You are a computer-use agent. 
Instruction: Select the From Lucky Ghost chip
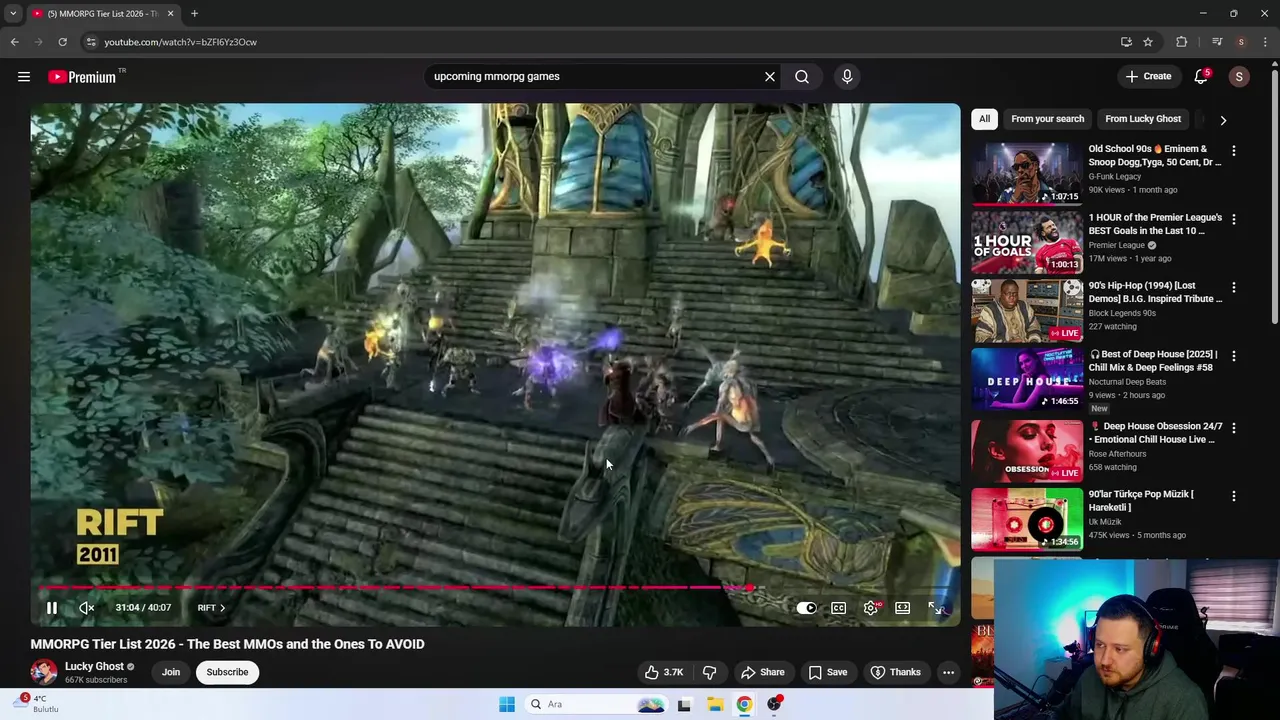1143,119
